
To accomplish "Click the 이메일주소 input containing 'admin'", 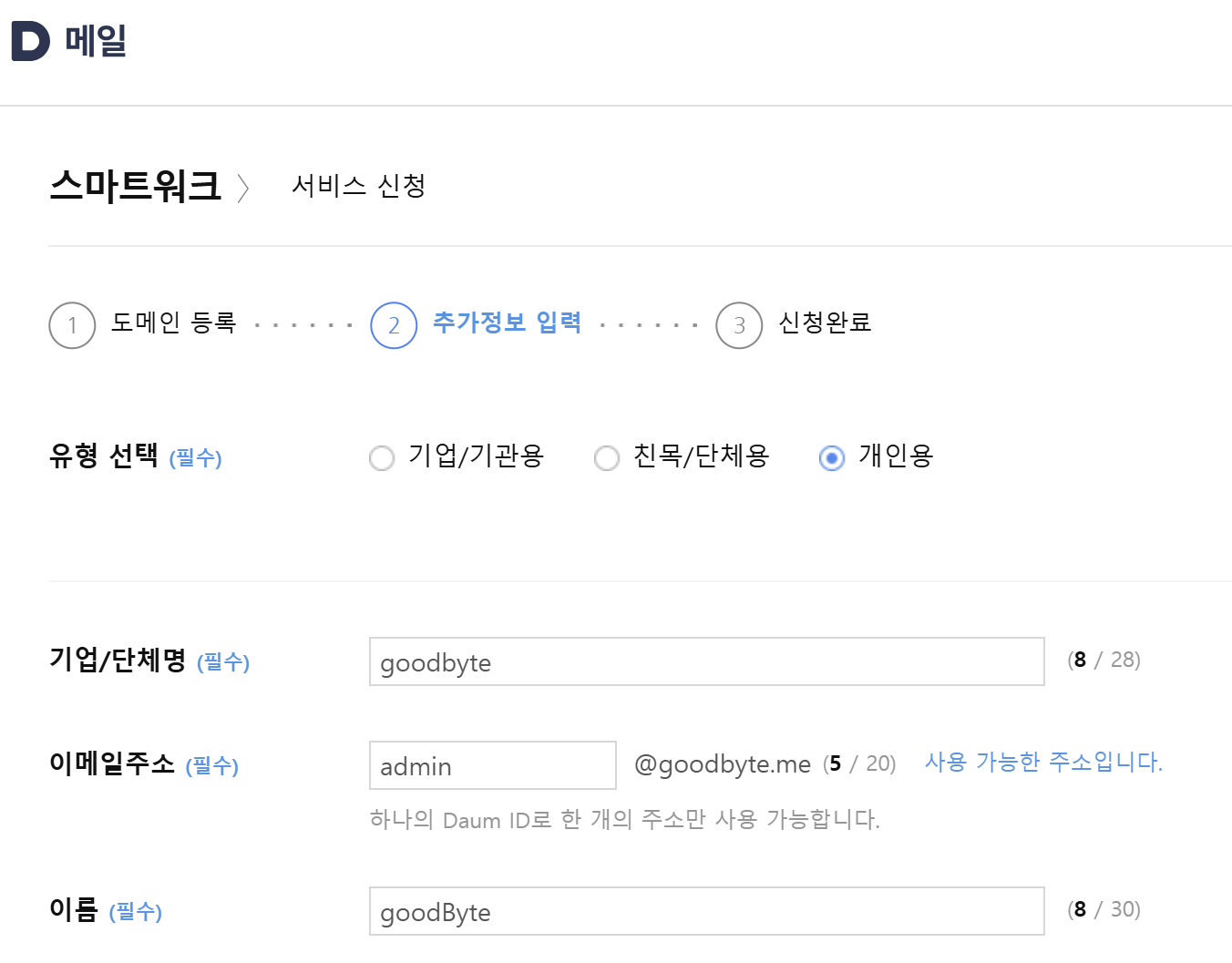I will coord(492,765).
